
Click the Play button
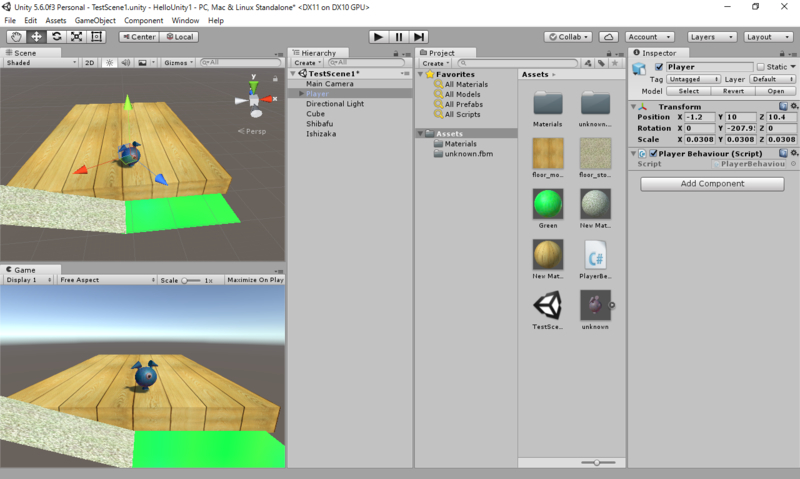(x=378, y=37)
